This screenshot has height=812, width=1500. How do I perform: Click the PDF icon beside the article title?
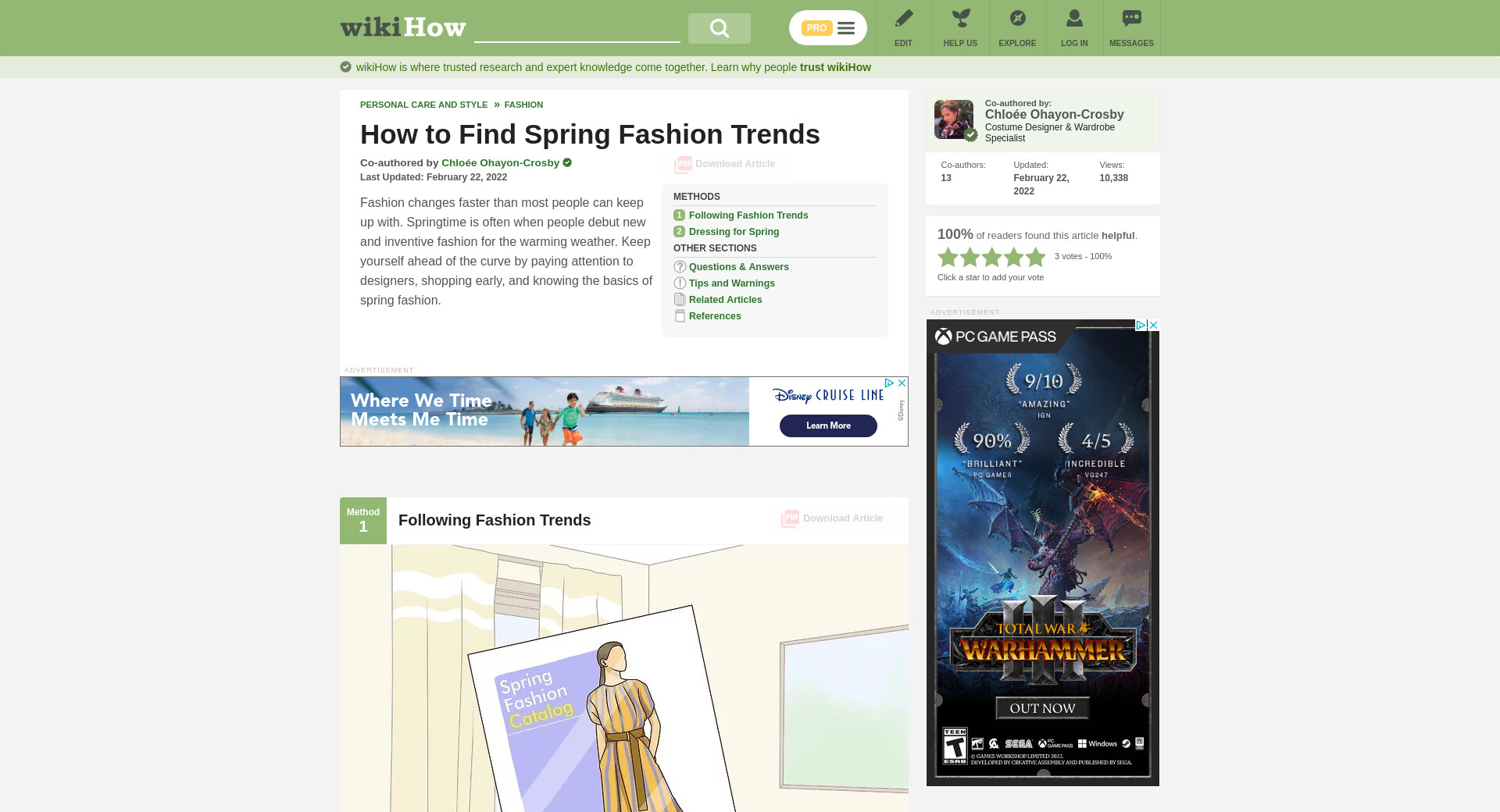pos(683,165)
